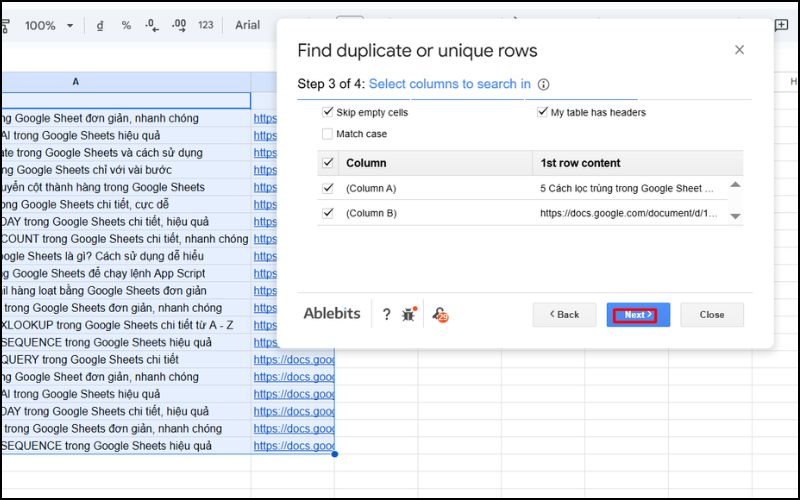Viewport: 800px width, 500px height.
Task: Uncheck My table has headers
Action: coord(543,113)
